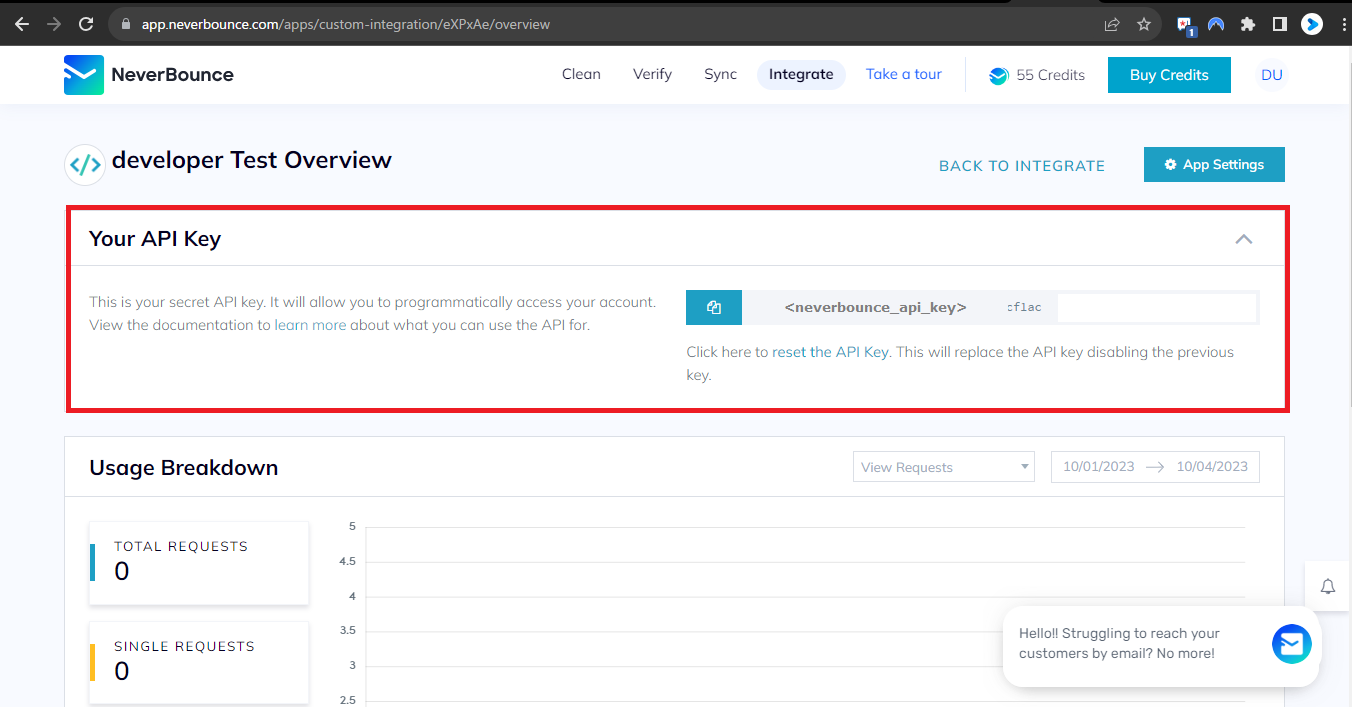The height and width of the screenshot is (707, 1352).
Task: Open the DU account avatar menu
Action: (x=1272, y=75)
